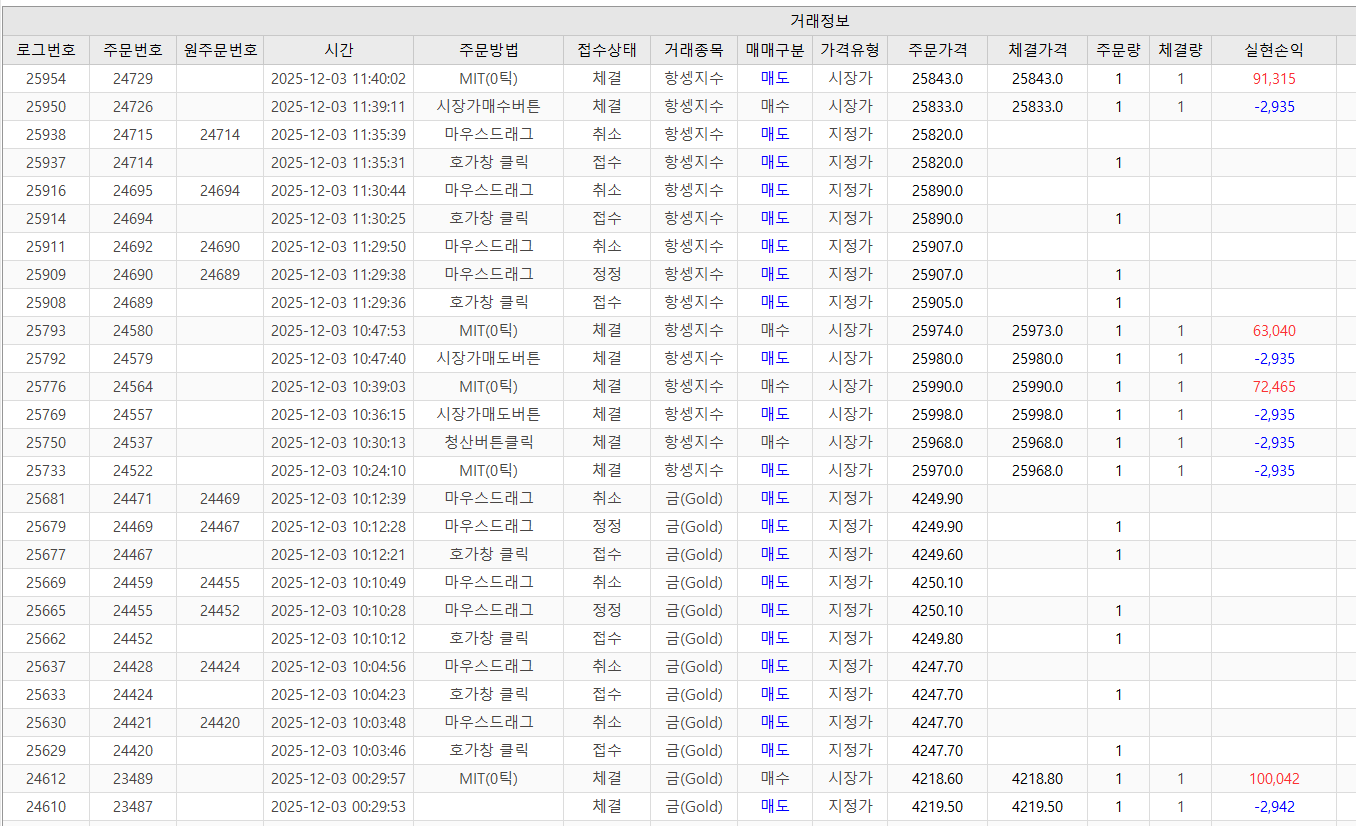Click realized profit value 72,465
This screenshot has height=826, width=1356.
pyautogui.click(x=1273, y=386)
